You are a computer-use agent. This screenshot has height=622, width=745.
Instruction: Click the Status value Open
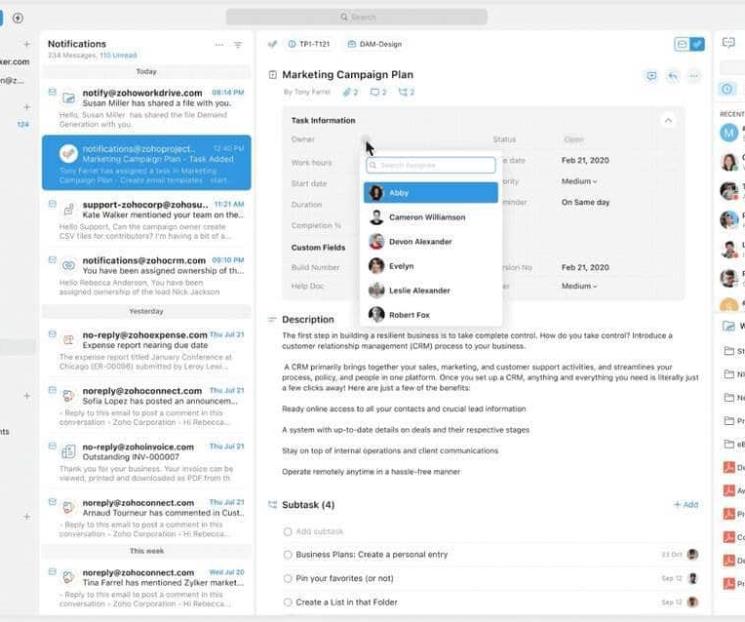click(x=573, y=140)
